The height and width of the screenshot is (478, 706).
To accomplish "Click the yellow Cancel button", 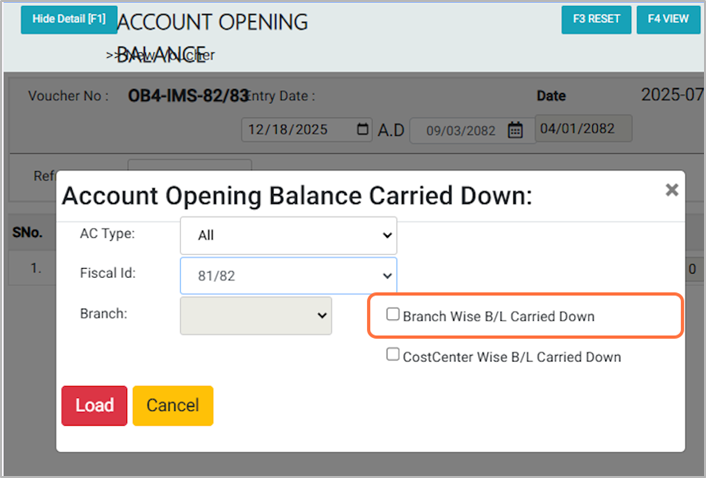I will (172, 405).
